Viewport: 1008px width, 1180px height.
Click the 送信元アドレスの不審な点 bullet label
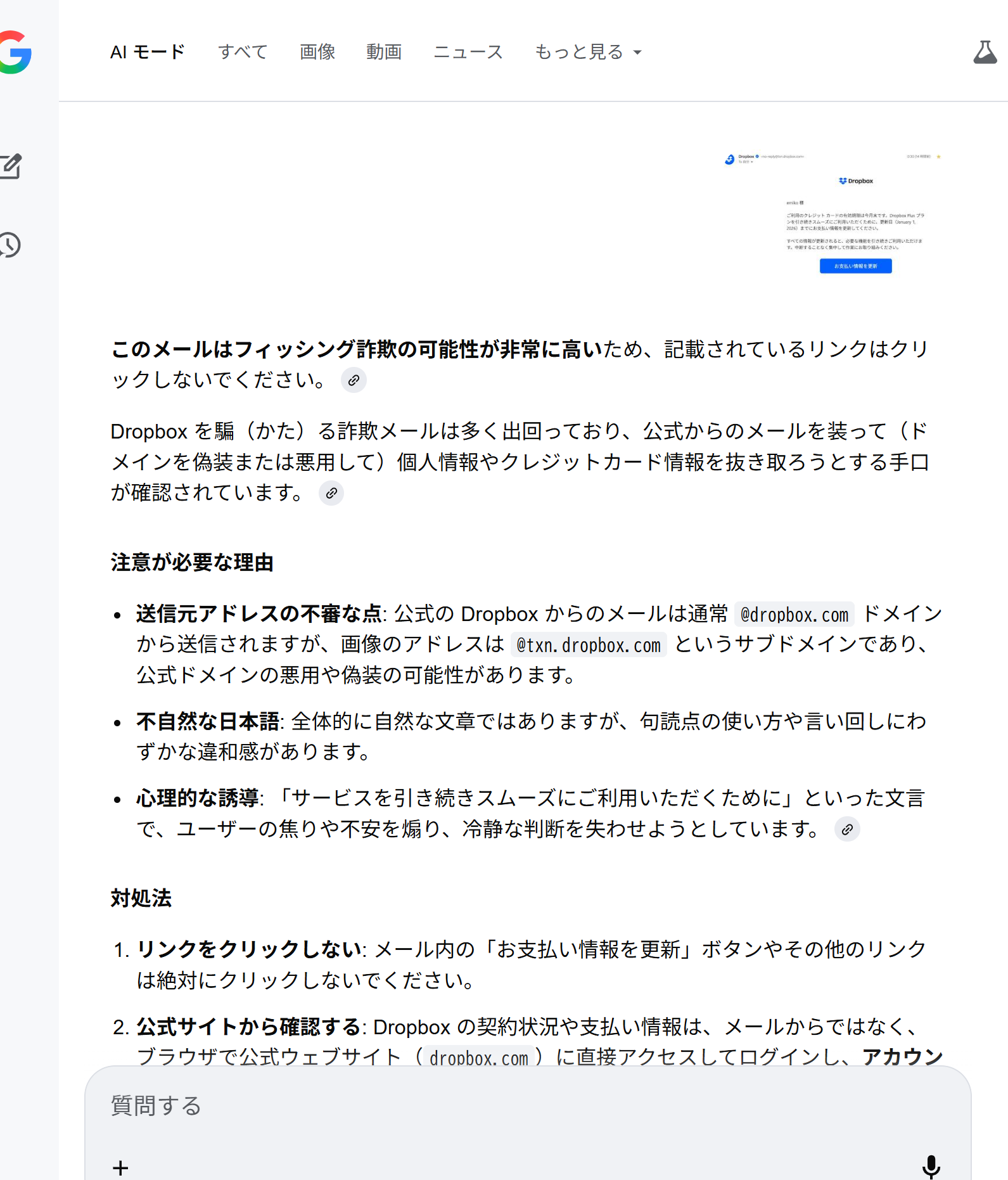coord(259,614)
